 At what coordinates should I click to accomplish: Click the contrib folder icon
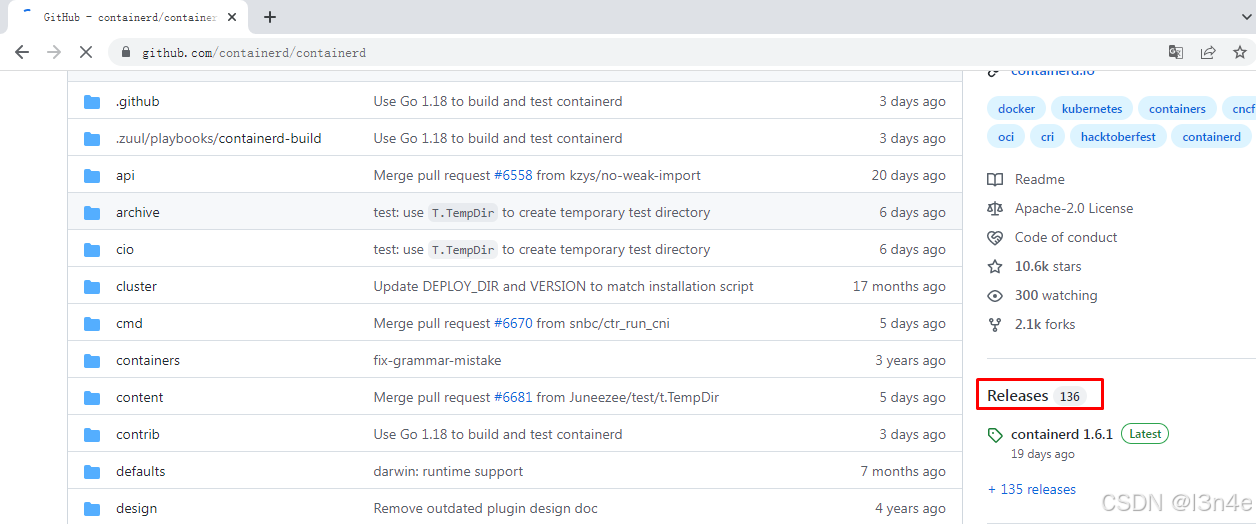point(93,434)
